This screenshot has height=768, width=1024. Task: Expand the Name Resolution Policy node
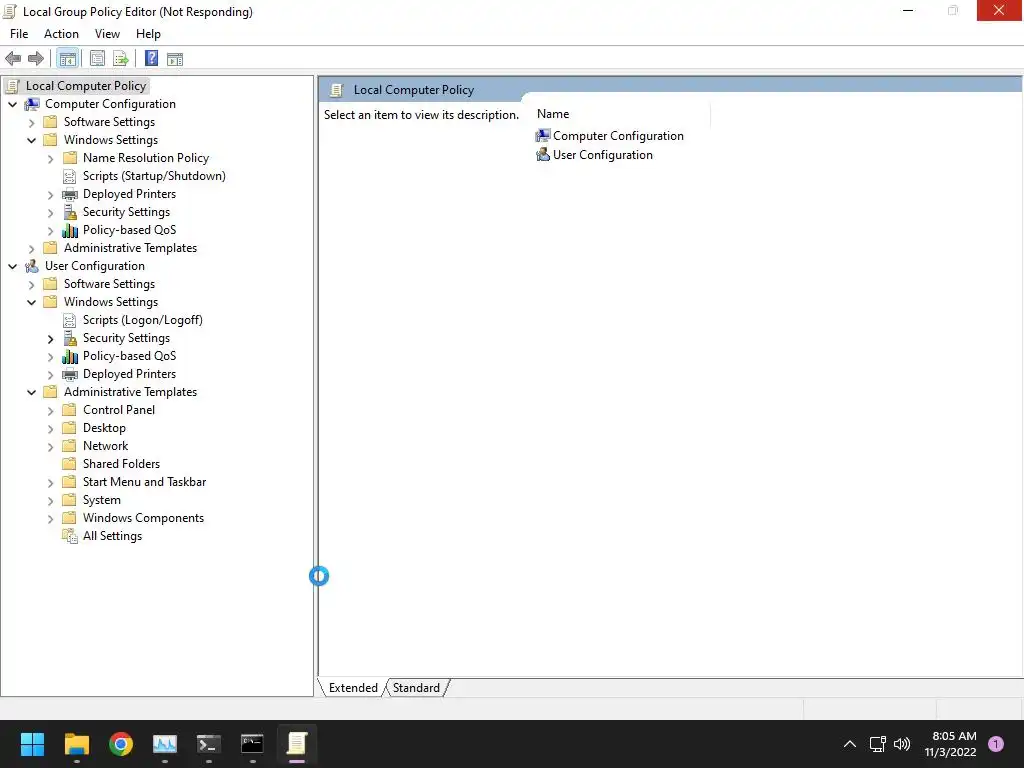pyautogui.click(x=50, y=158)
